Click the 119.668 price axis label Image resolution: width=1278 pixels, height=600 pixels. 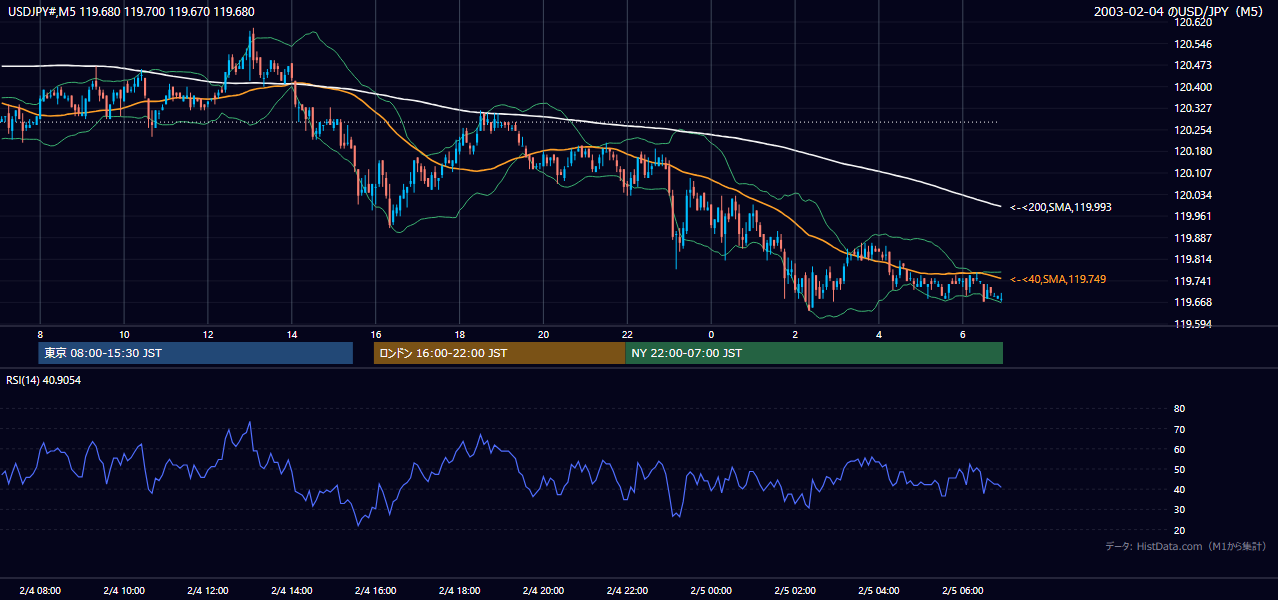(x=1193, y=302)
